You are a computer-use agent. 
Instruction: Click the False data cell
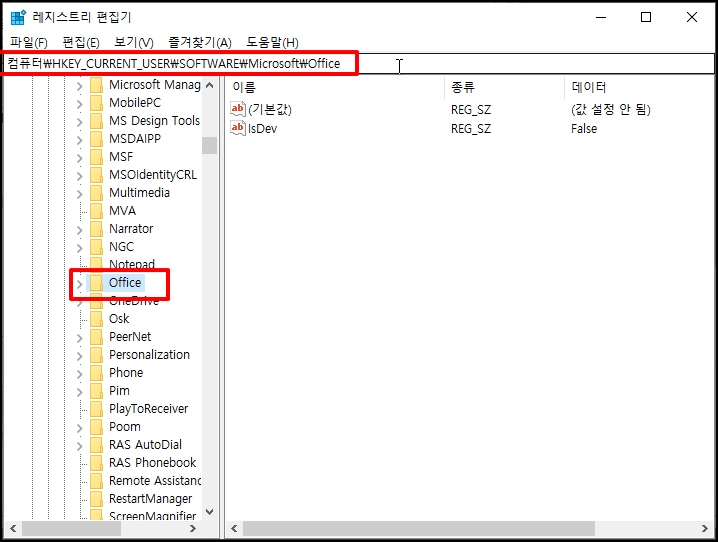tap(584, 129)
